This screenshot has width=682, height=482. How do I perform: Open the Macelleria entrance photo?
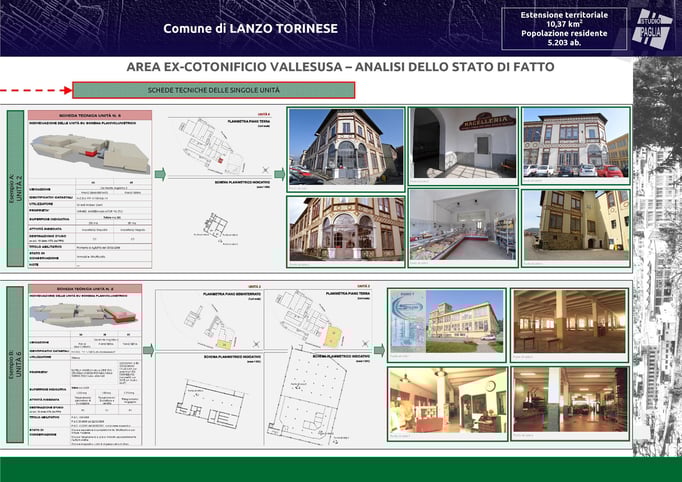tap(463, 146)
